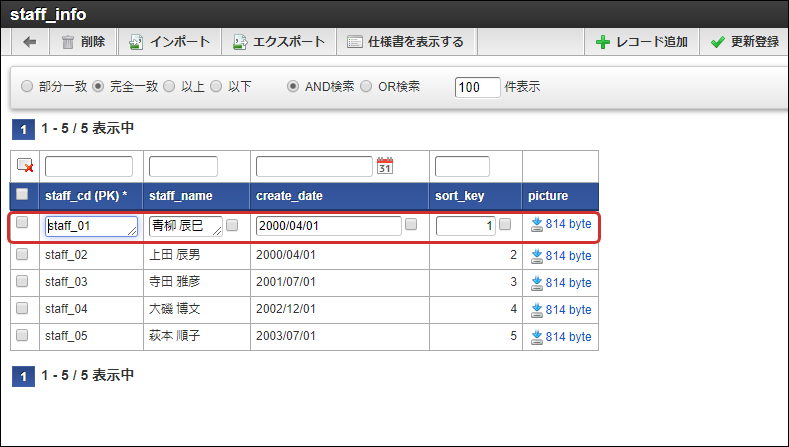This screenshot has width=789, height=447.
Task: Click 更新登録 to save changes
Action: click(744, 42)
